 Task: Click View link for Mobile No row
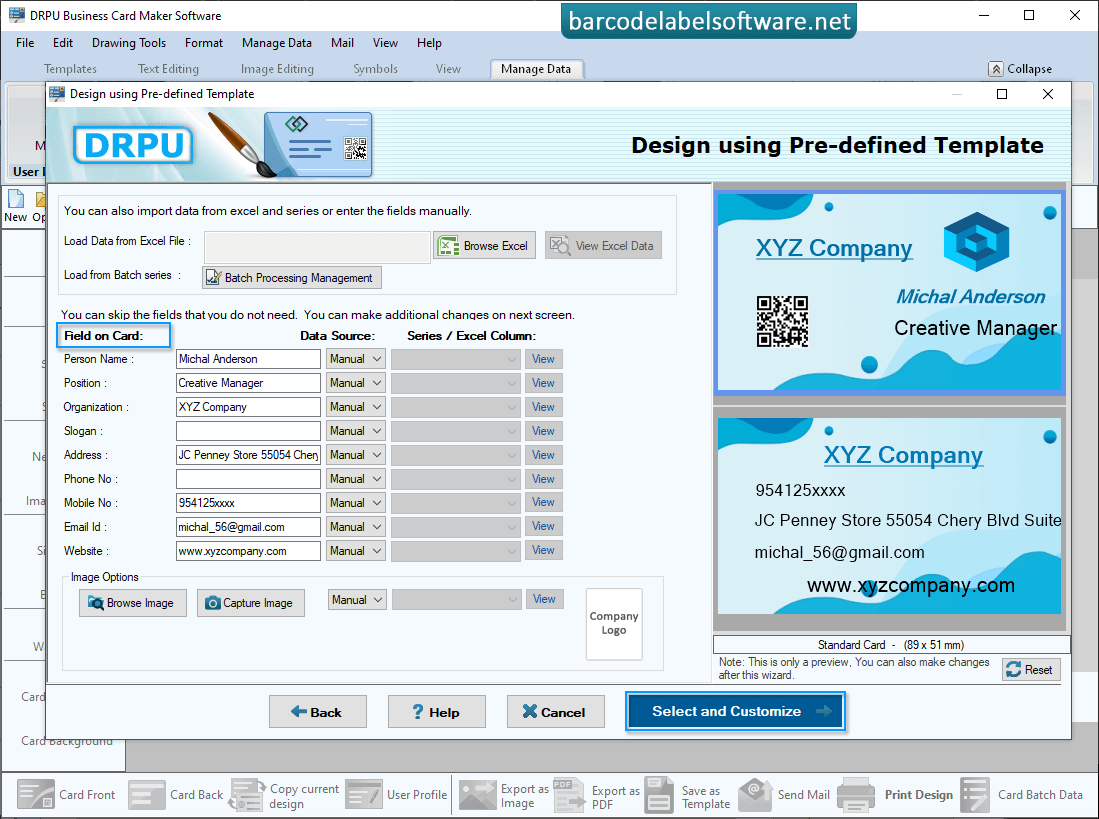point(544,503)
